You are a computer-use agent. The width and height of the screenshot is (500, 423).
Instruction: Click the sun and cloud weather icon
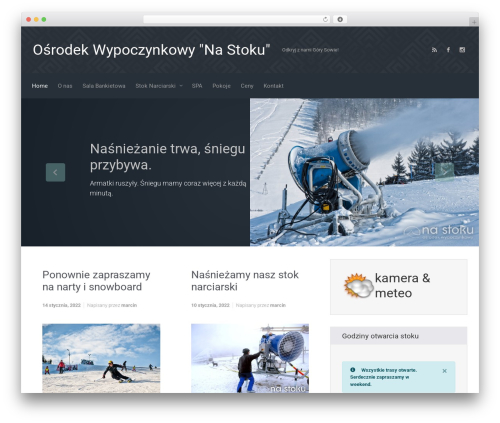tap(358, 286)
